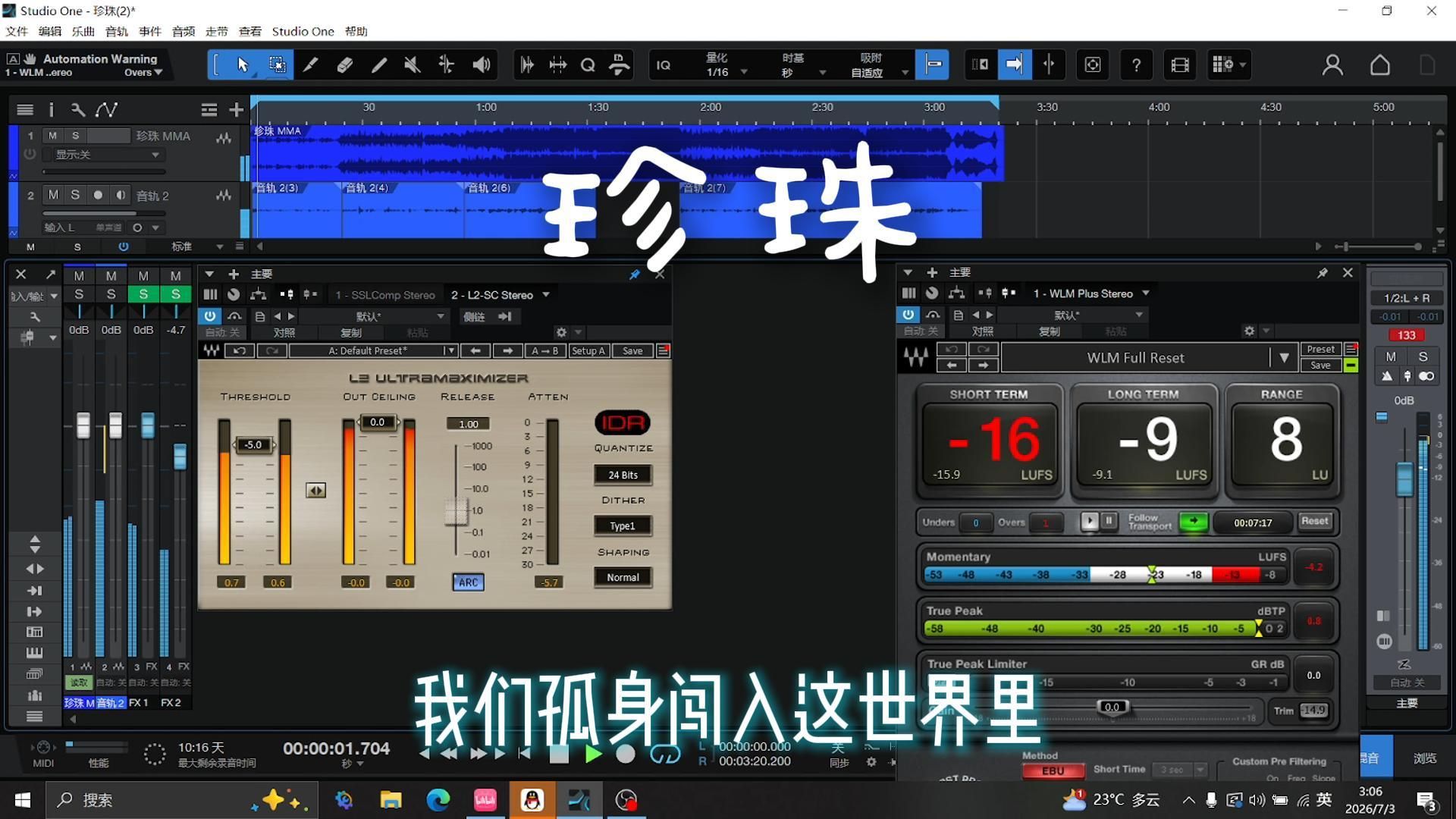Arm record on track 2 音轨 2
This screenshot has width=1456, height=819.
tap(98, 195)
